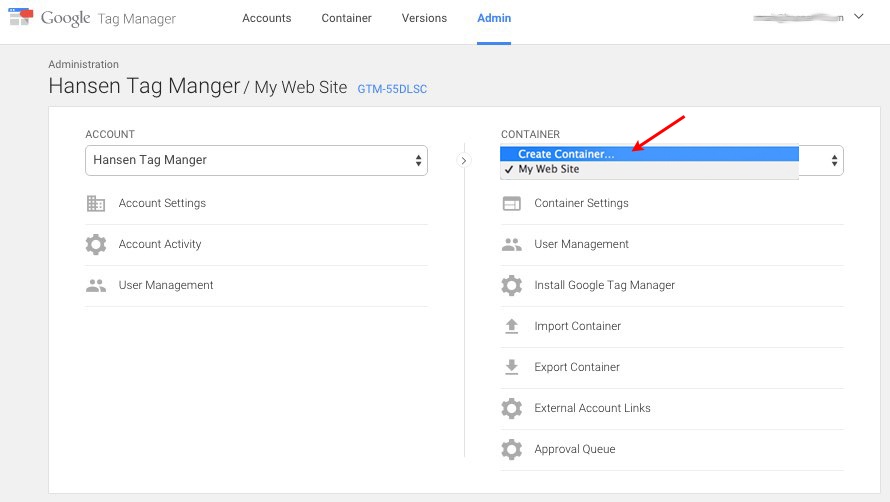Choose the checked My Web Site option

548,170
